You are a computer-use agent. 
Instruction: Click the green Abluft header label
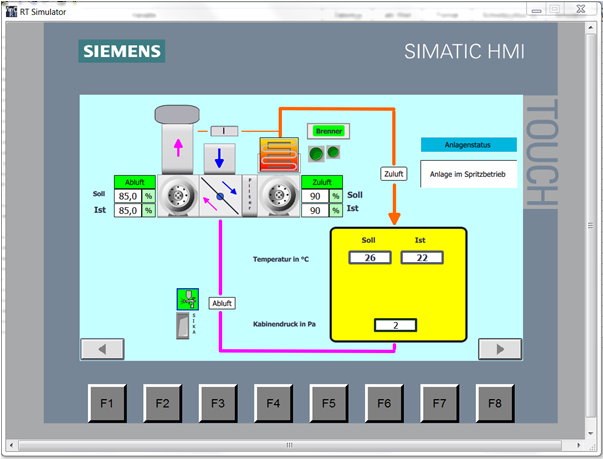coord(135,182)
